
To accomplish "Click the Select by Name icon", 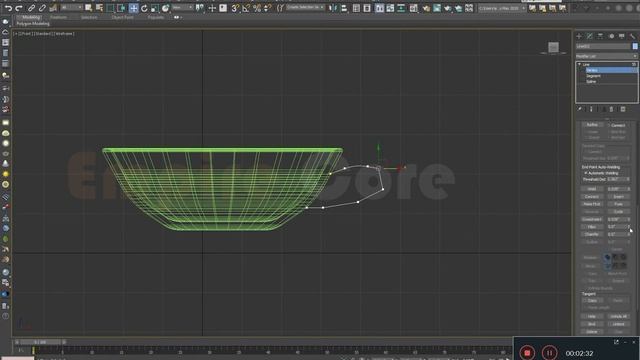I will (x=99, y=8).
